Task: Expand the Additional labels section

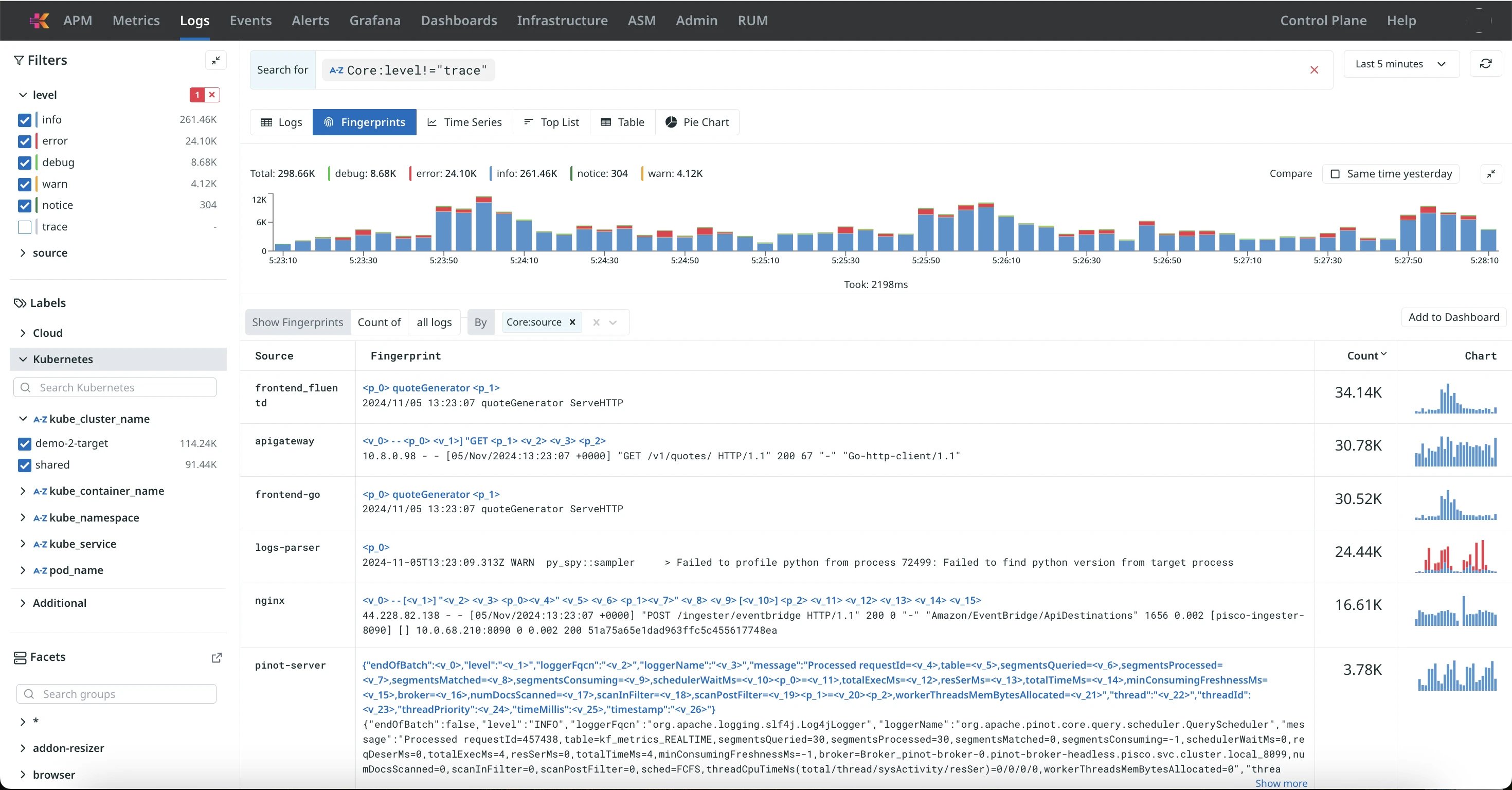Action: (x=23, y=603)
